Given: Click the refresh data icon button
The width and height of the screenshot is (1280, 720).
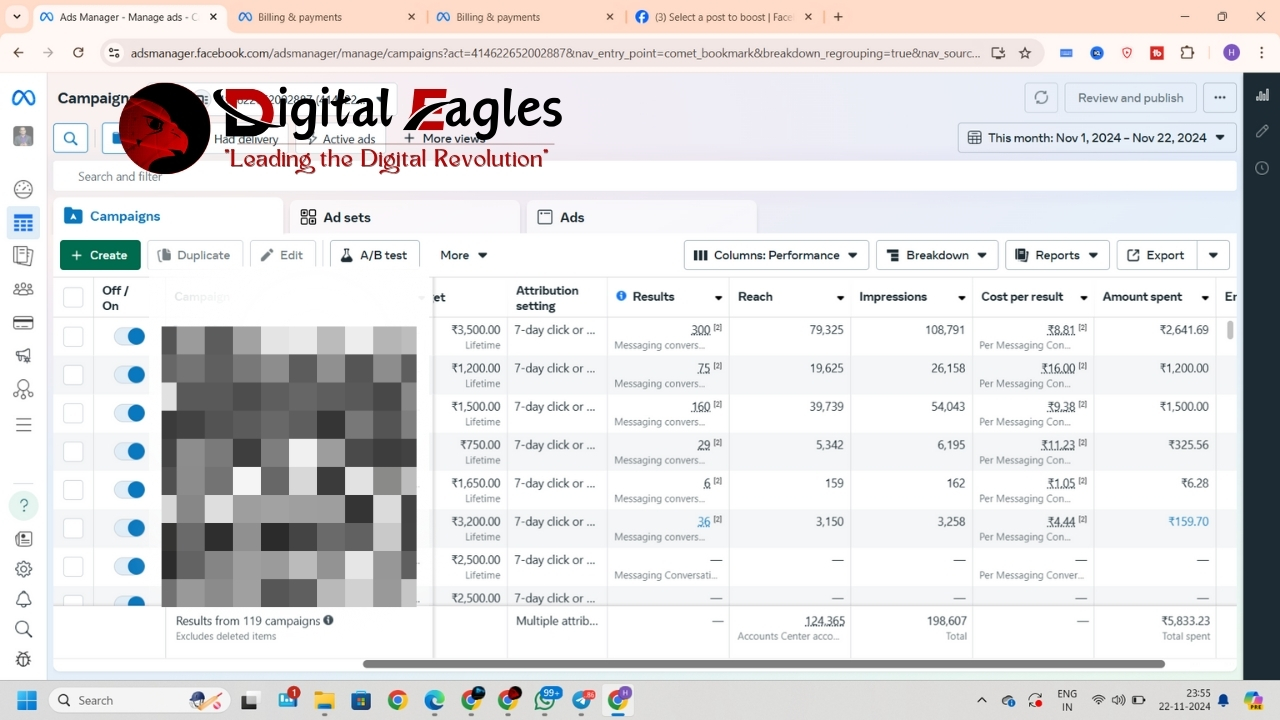Looking at the screenshot, I should [1041, 98].
